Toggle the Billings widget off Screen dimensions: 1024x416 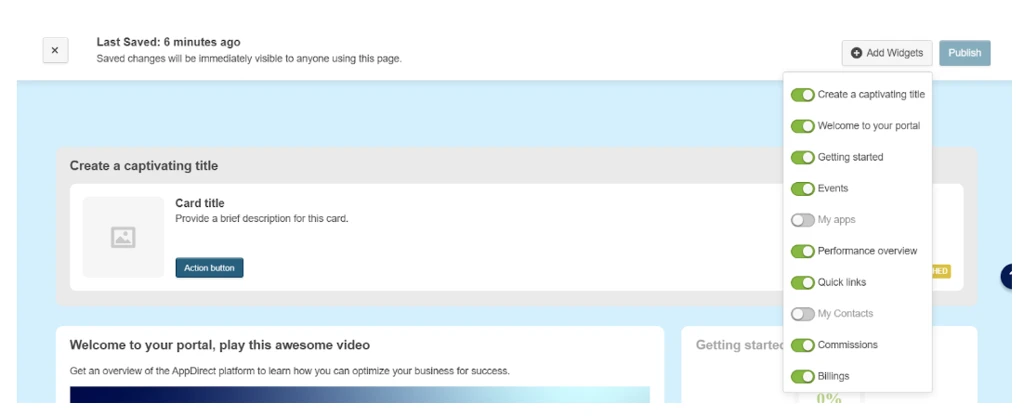pyautogui.click(x=802, y=377)
